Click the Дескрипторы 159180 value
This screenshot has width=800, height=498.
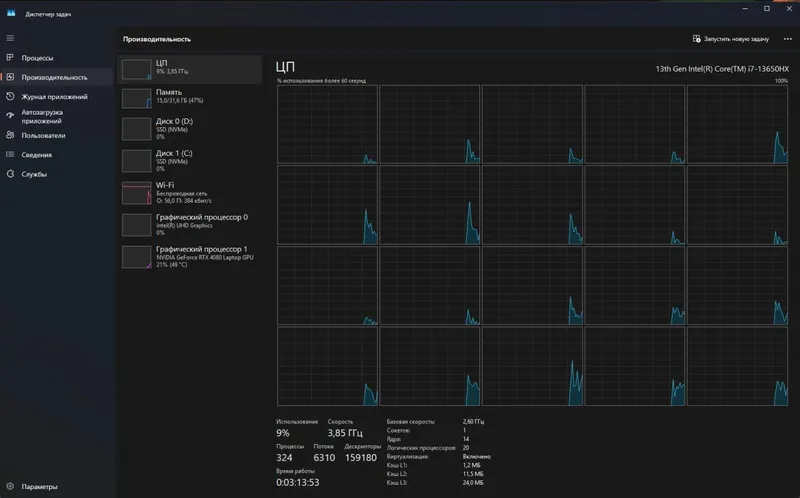(x=361, y=458)
